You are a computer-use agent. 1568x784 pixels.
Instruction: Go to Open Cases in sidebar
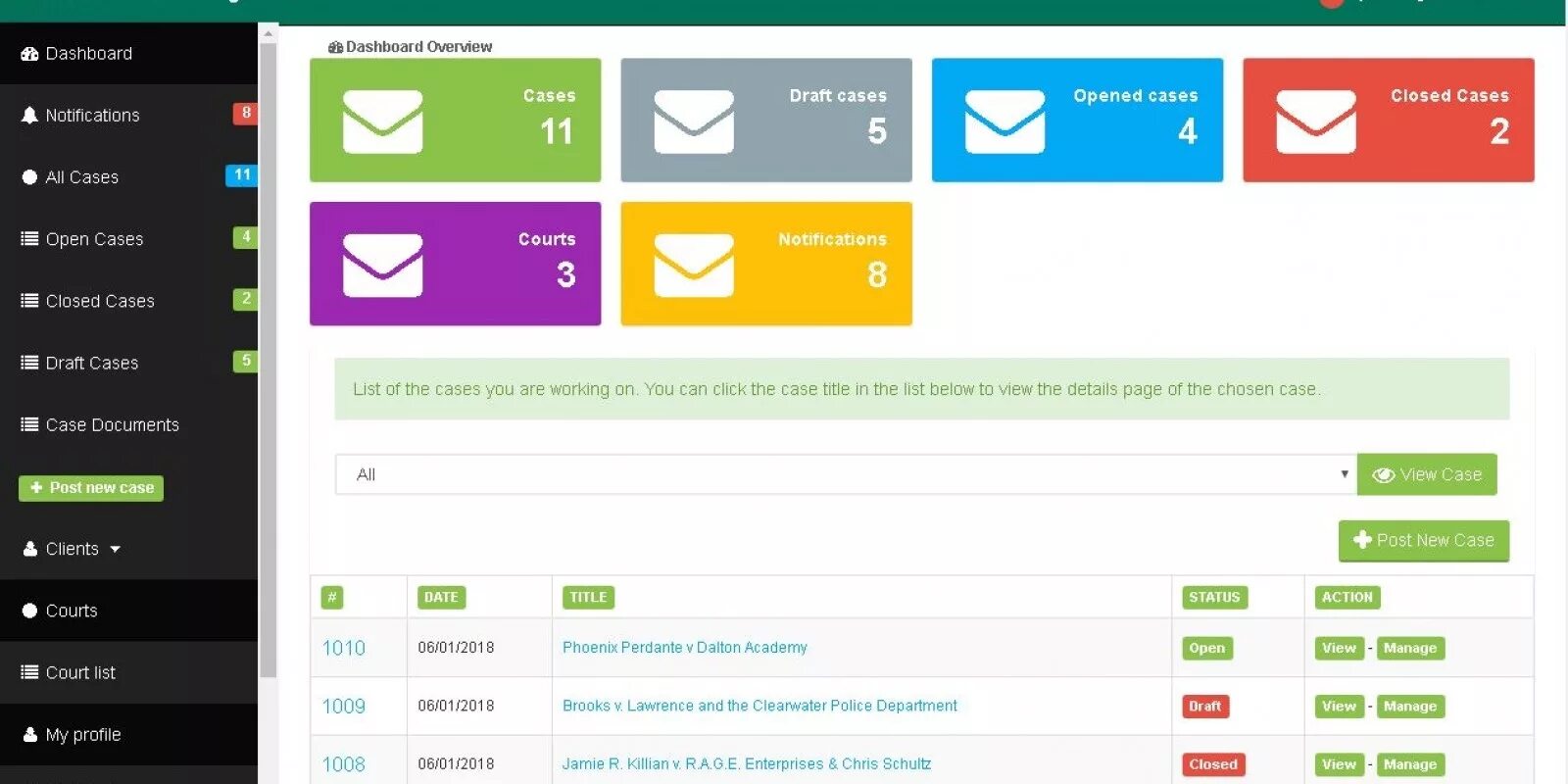click(128, 239)
